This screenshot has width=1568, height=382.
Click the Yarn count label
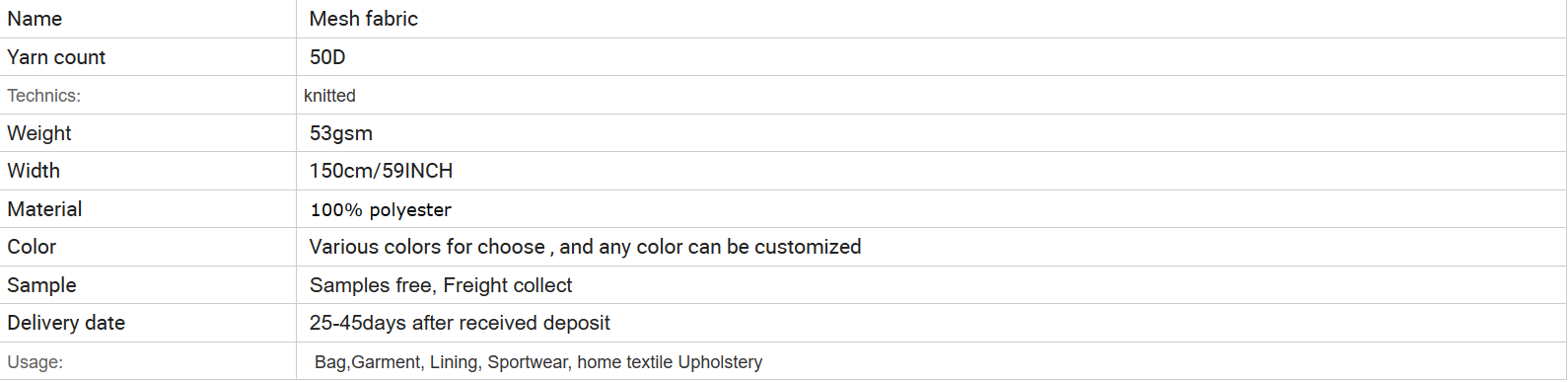pos(56,57)
